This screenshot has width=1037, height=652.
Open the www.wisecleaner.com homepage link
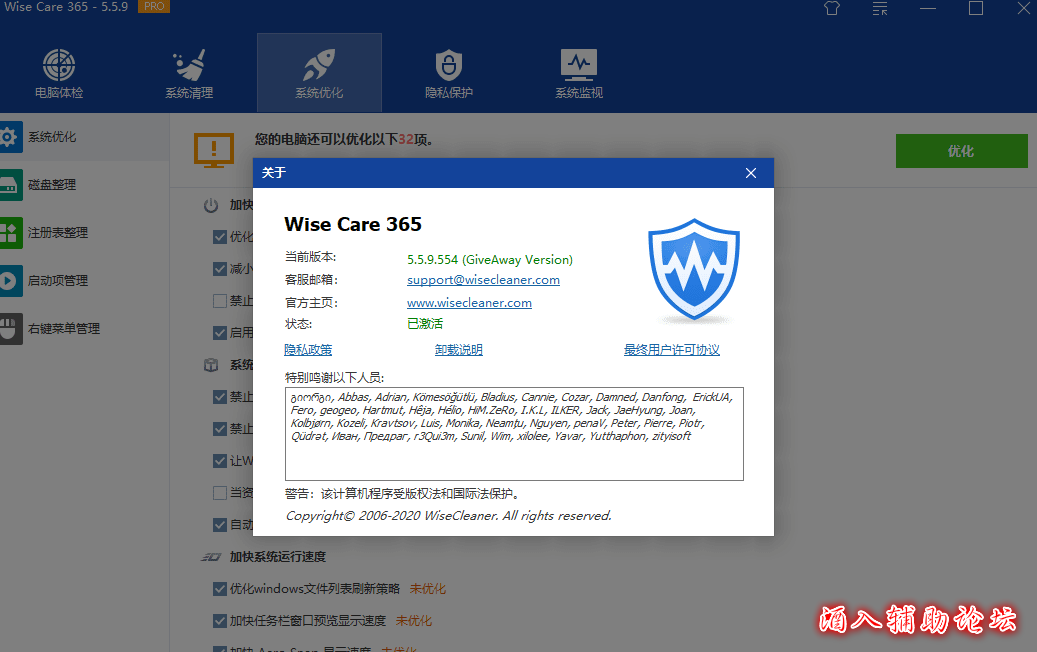click(469, 303)
